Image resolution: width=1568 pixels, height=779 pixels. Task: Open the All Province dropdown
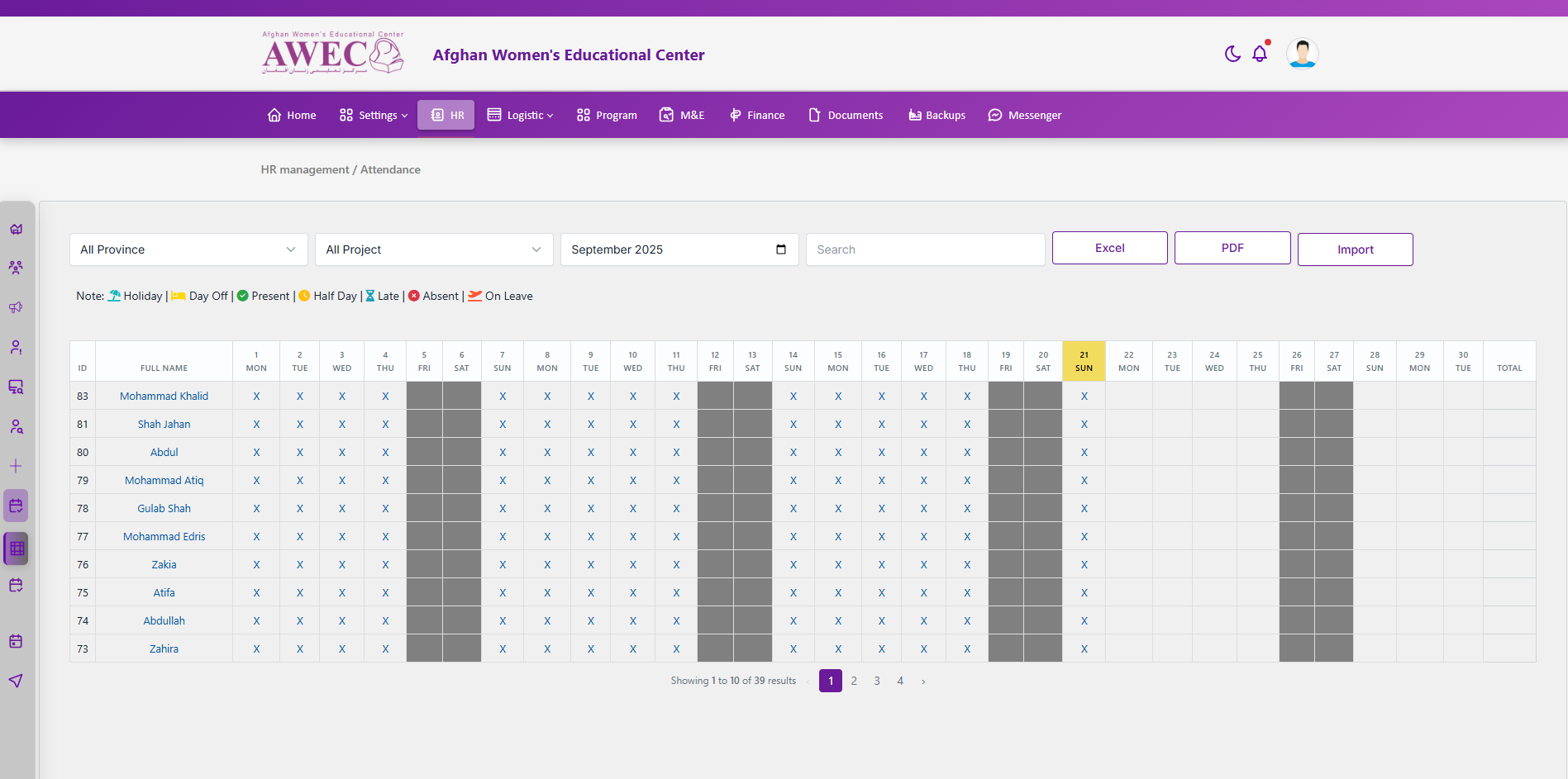pyautogui.click(x=188, y=249)
